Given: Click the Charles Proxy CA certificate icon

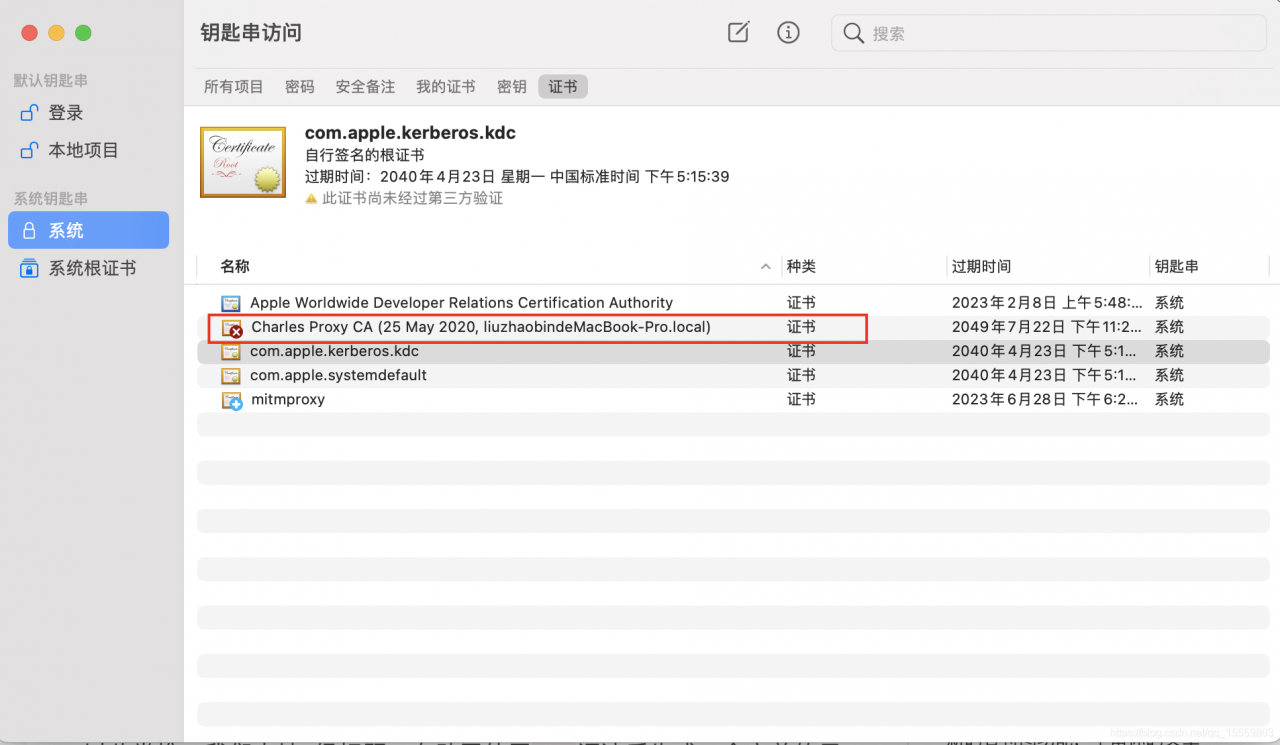Looking at the screenshot, I should tap(232, 327).
